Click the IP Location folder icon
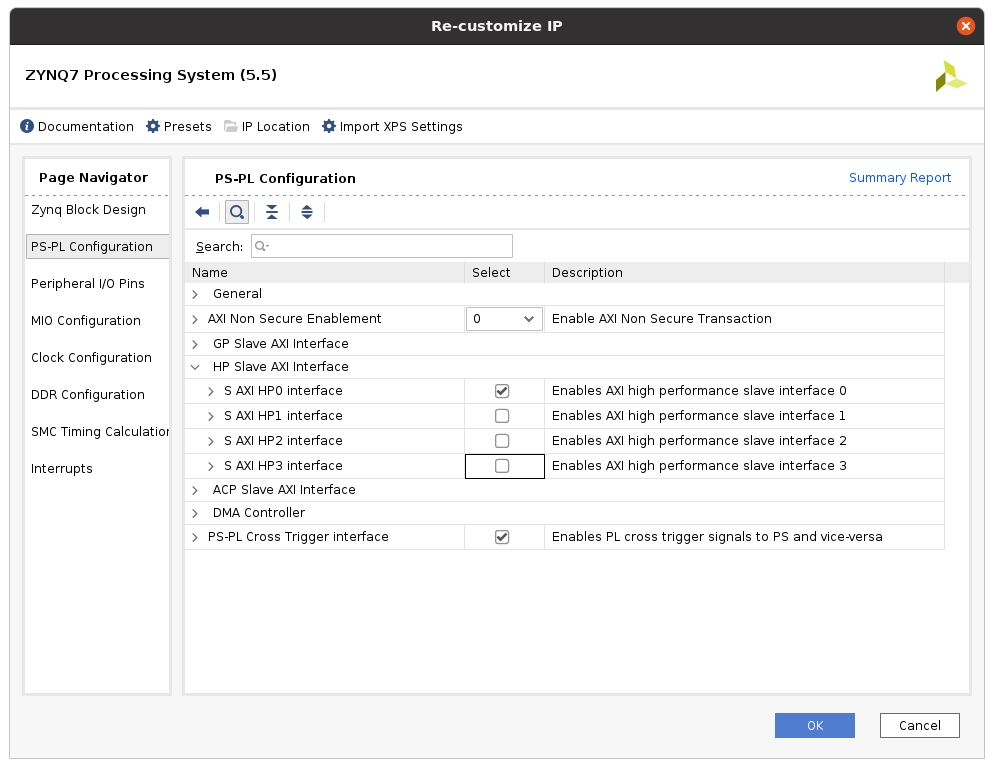The height and width of the screenshot is (768, 994). point(231,126)
